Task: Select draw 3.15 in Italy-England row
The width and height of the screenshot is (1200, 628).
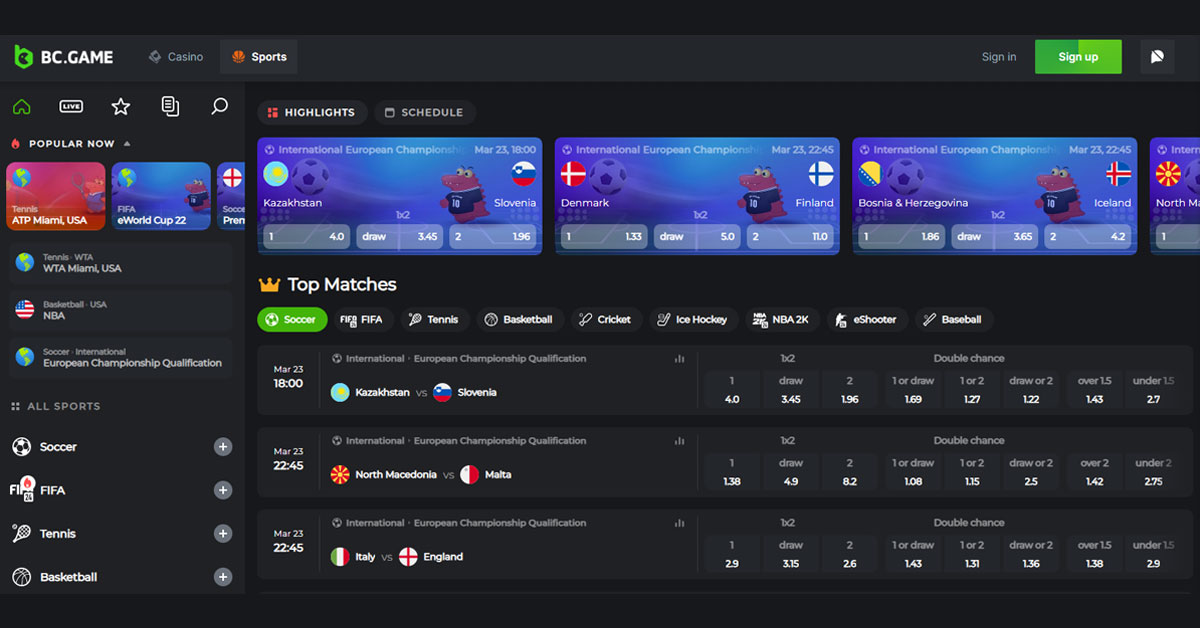Action: point(790,554)
